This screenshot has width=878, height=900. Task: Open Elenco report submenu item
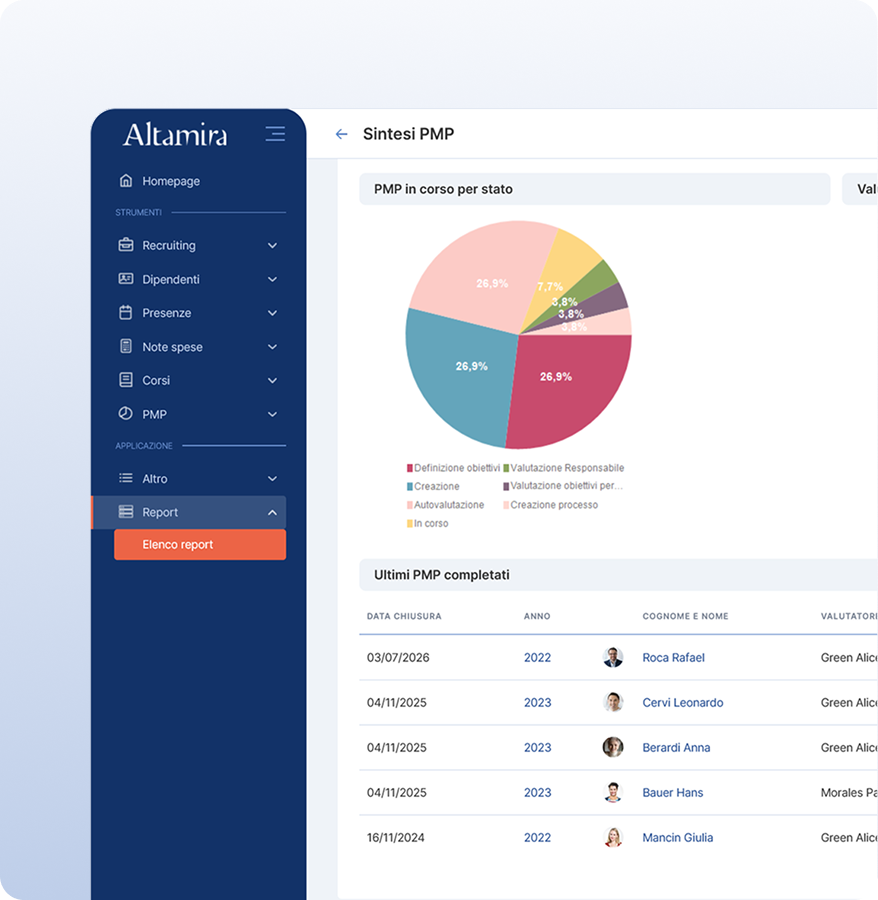200,545
